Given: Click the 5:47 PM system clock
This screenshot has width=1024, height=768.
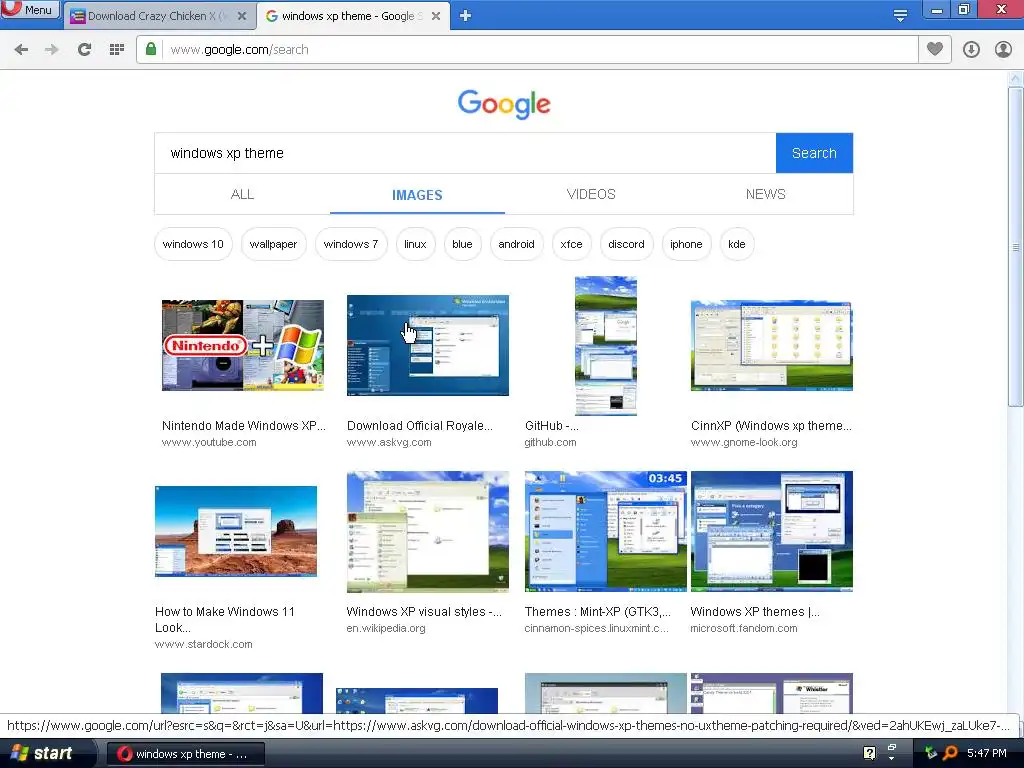Looking at the screenshot, I should point(987,754).
